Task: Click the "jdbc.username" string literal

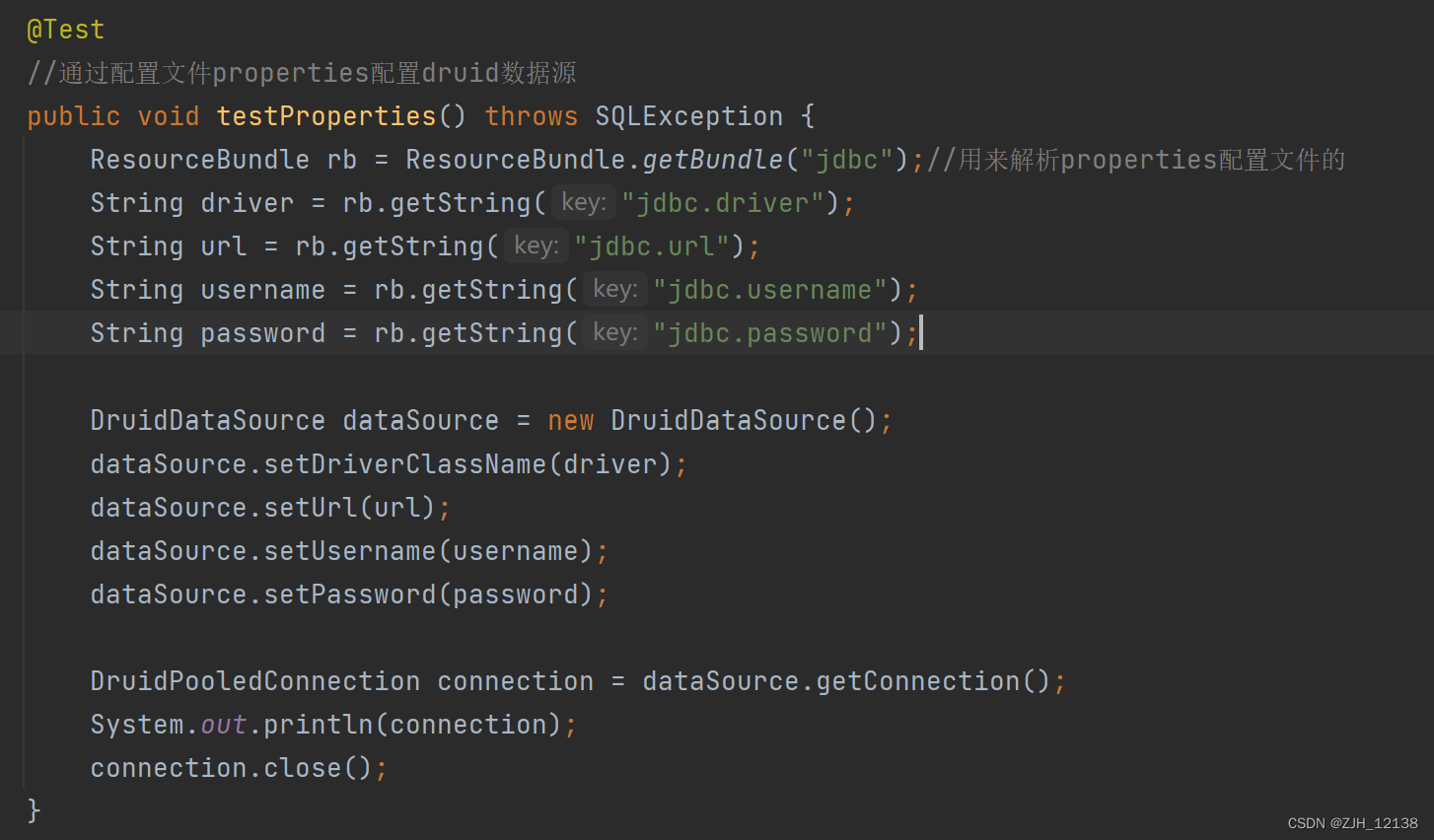Action: (x=770, y=290)
